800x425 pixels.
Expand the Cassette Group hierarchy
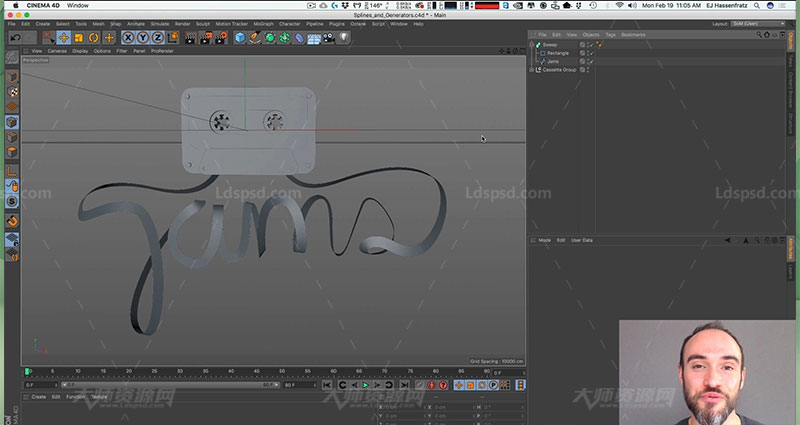[x=532, y=69]
